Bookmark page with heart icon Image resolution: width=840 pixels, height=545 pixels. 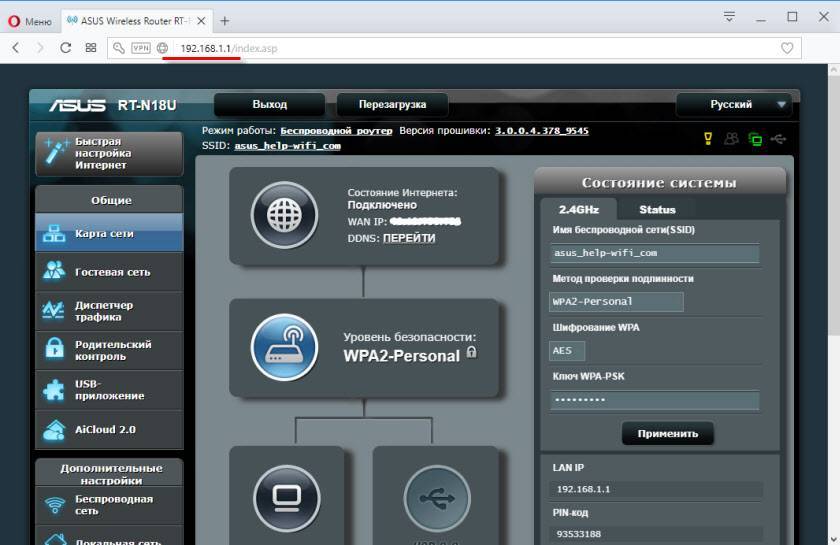787,48
